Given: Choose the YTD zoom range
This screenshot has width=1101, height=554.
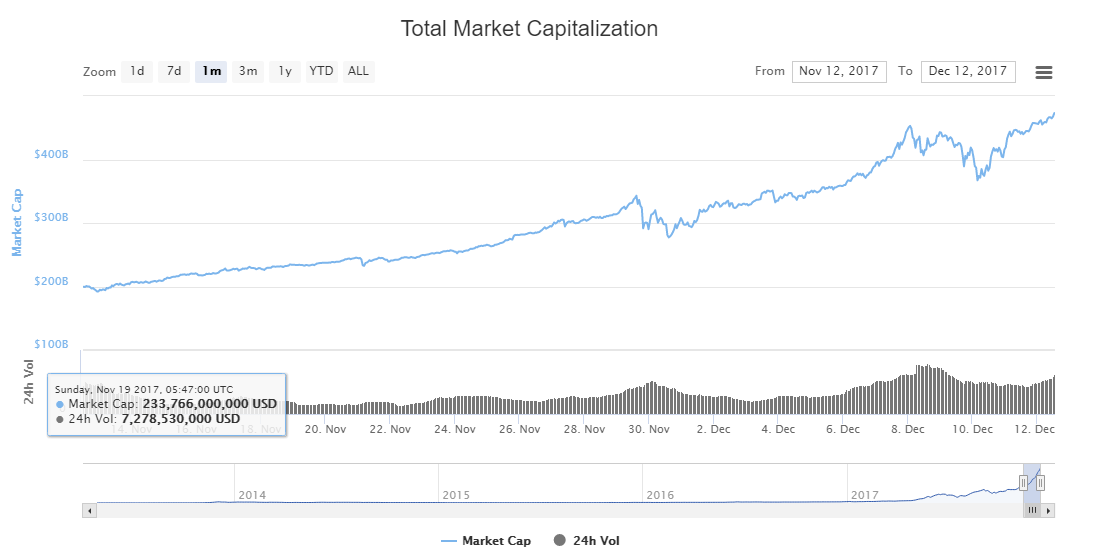Looking at the screenshot, I should coord(321,71).
